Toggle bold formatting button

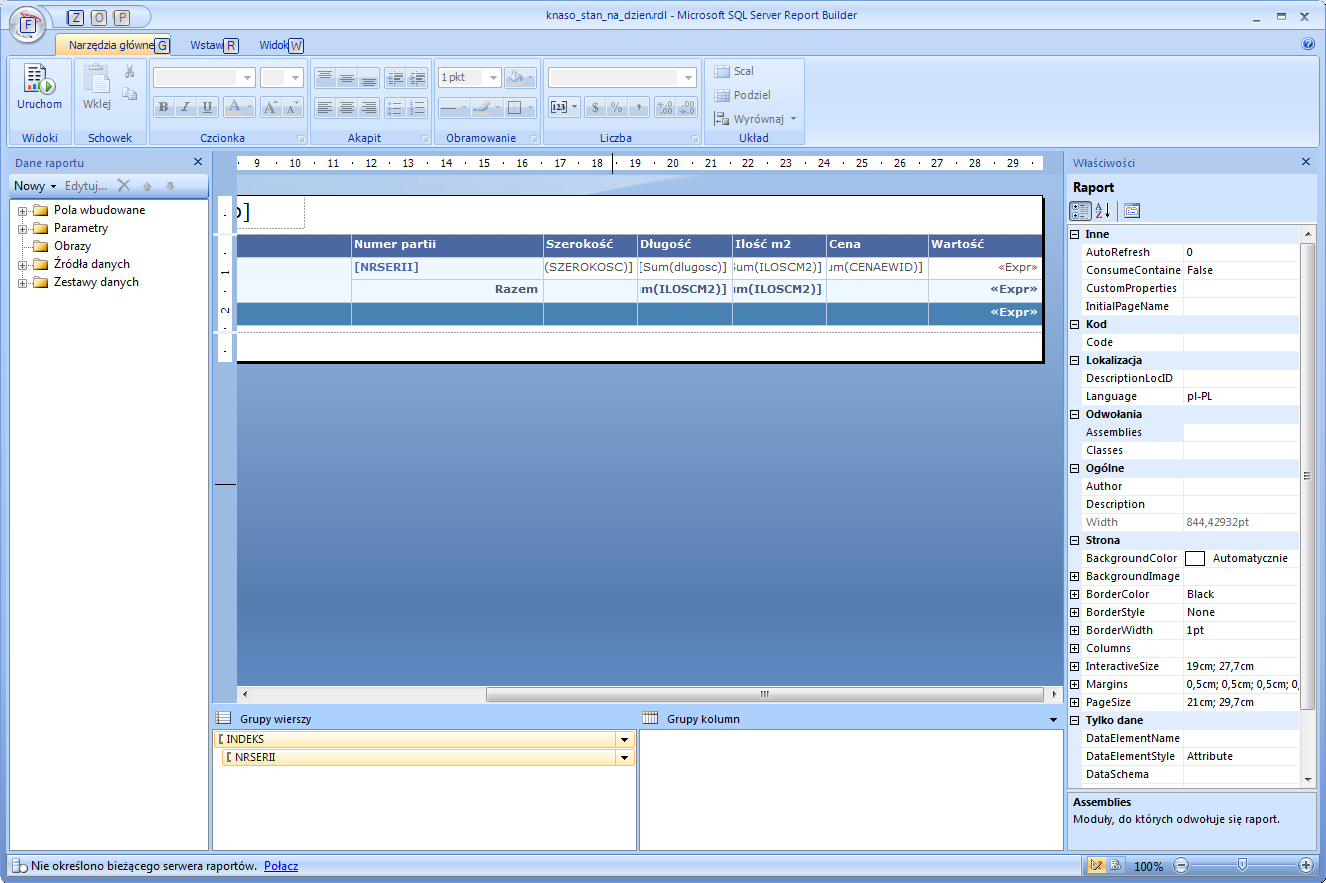[163, 107]
